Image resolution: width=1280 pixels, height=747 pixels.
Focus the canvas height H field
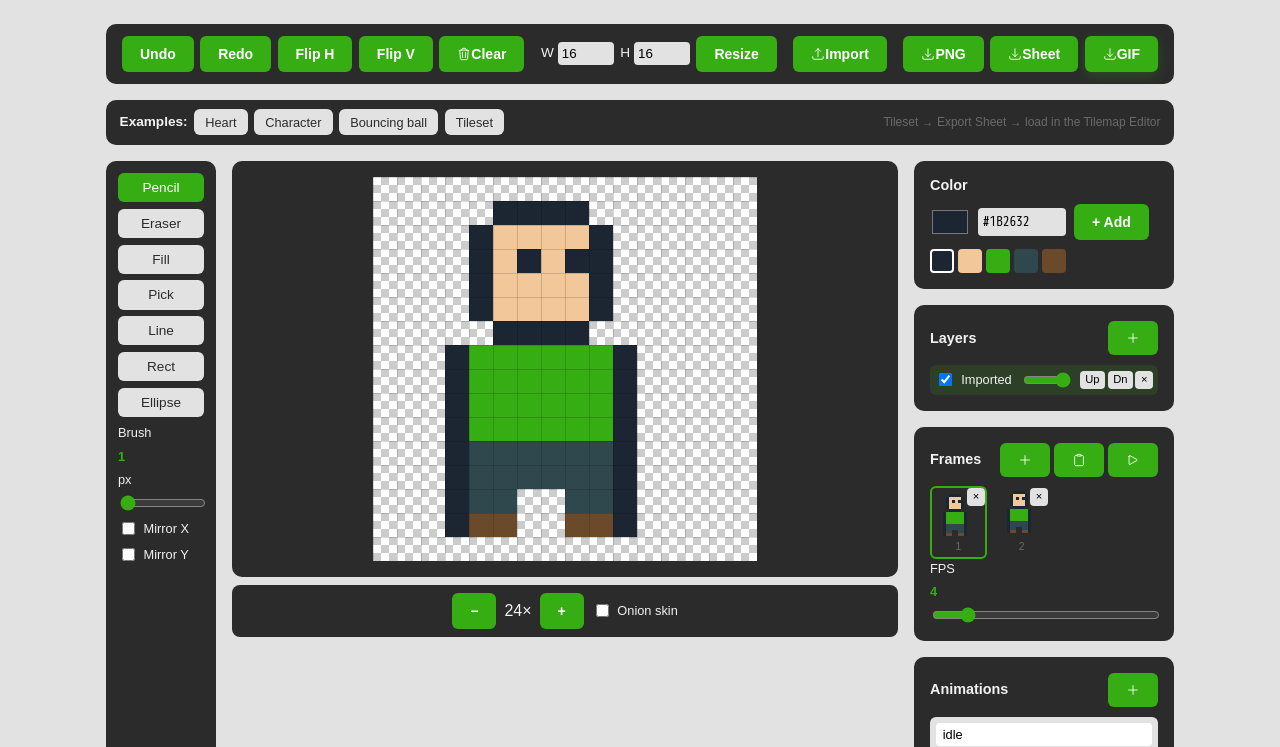pyautogui.click(x=662, y=54)
